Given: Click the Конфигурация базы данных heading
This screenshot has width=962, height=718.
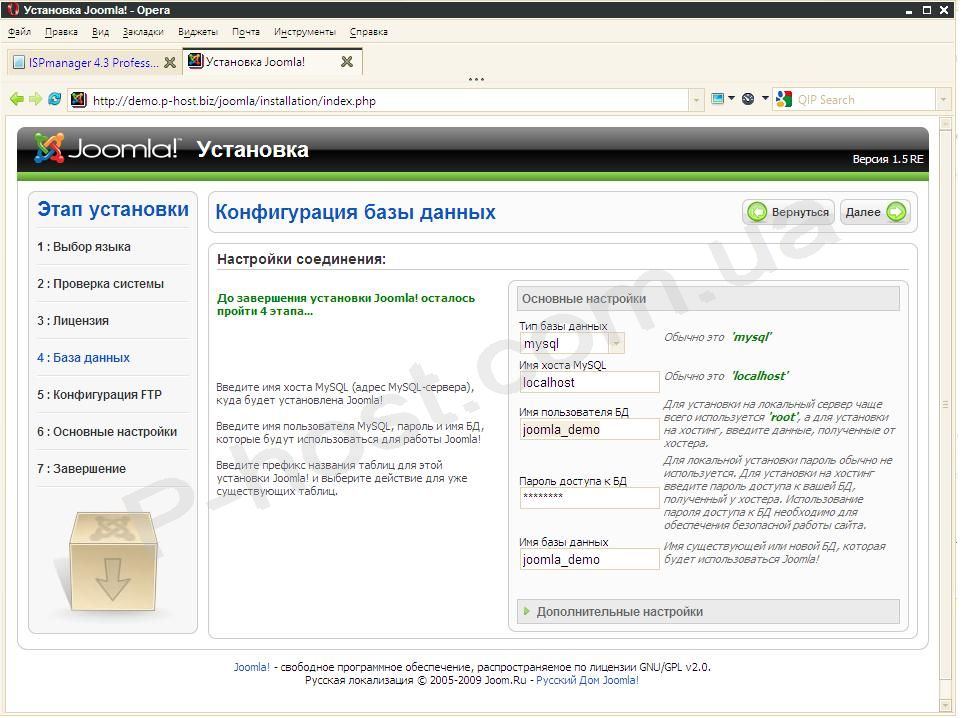Looking at the screenshot, I should pyautogui.click(x=355, y=212).
